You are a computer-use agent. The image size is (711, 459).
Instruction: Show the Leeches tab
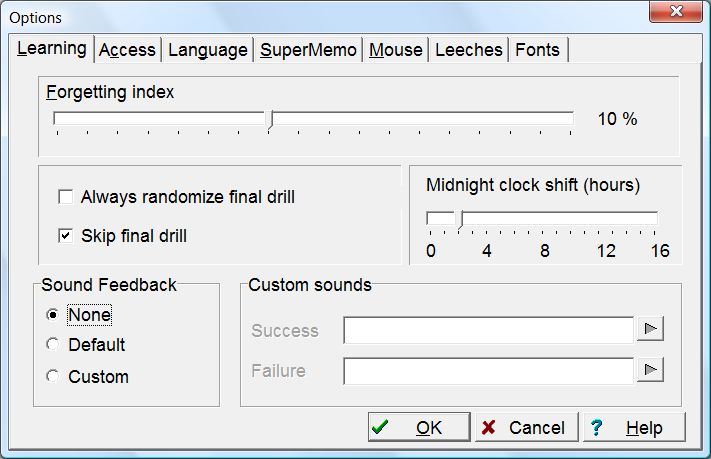[x=469, y=49]
